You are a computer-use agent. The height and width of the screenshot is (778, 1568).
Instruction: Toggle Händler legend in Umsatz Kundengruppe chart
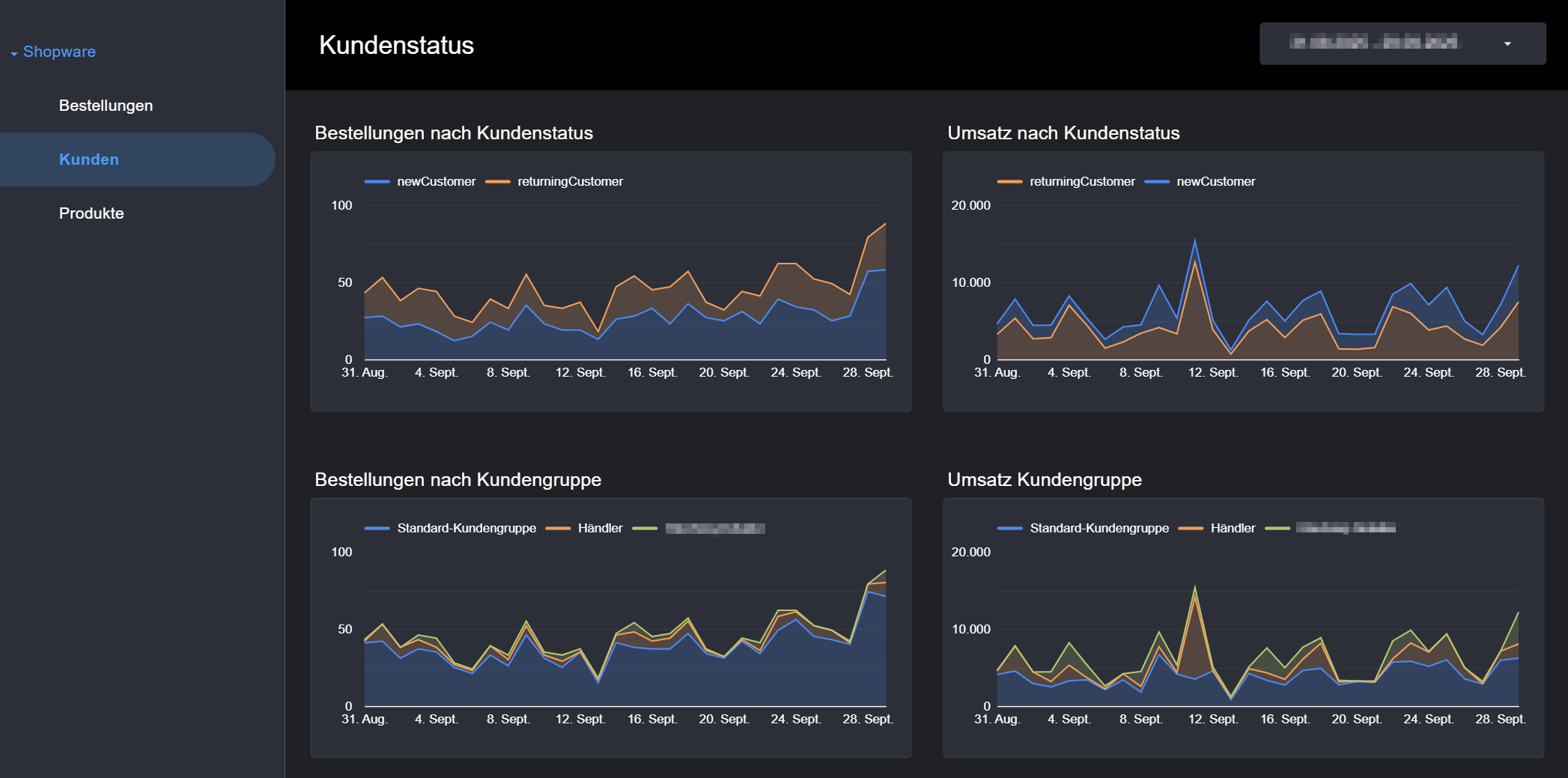pyautogui.click(x=1233, y=528)
